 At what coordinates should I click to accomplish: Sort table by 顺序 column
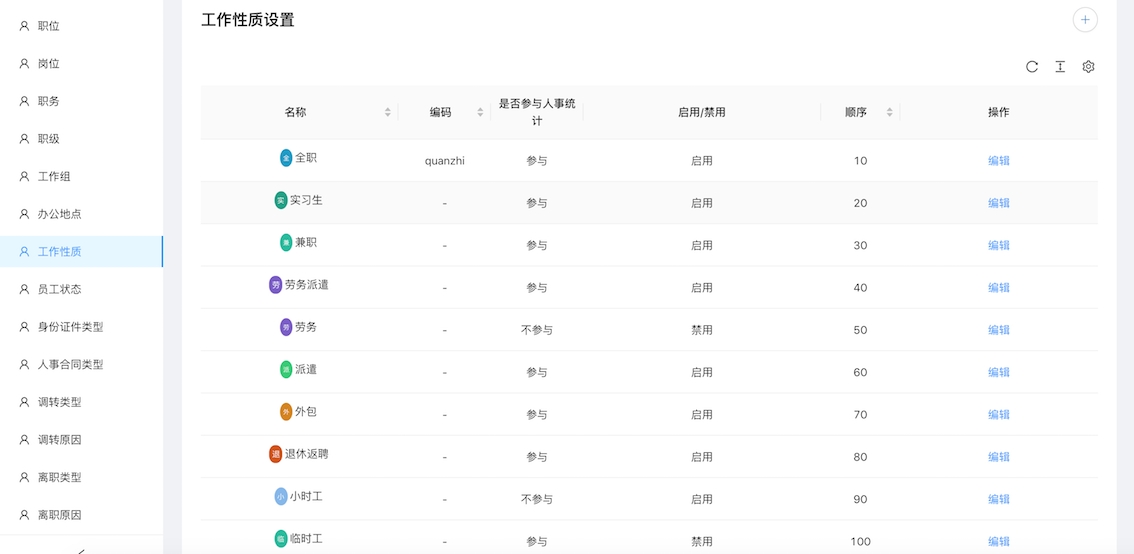(889, 112)
